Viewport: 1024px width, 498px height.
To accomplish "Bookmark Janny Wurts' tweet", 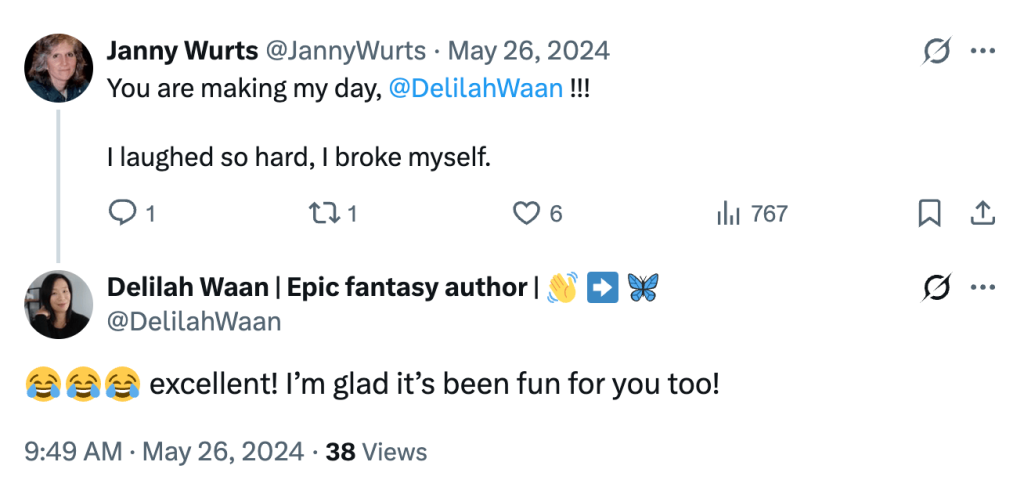I will (x=929, y=213).
